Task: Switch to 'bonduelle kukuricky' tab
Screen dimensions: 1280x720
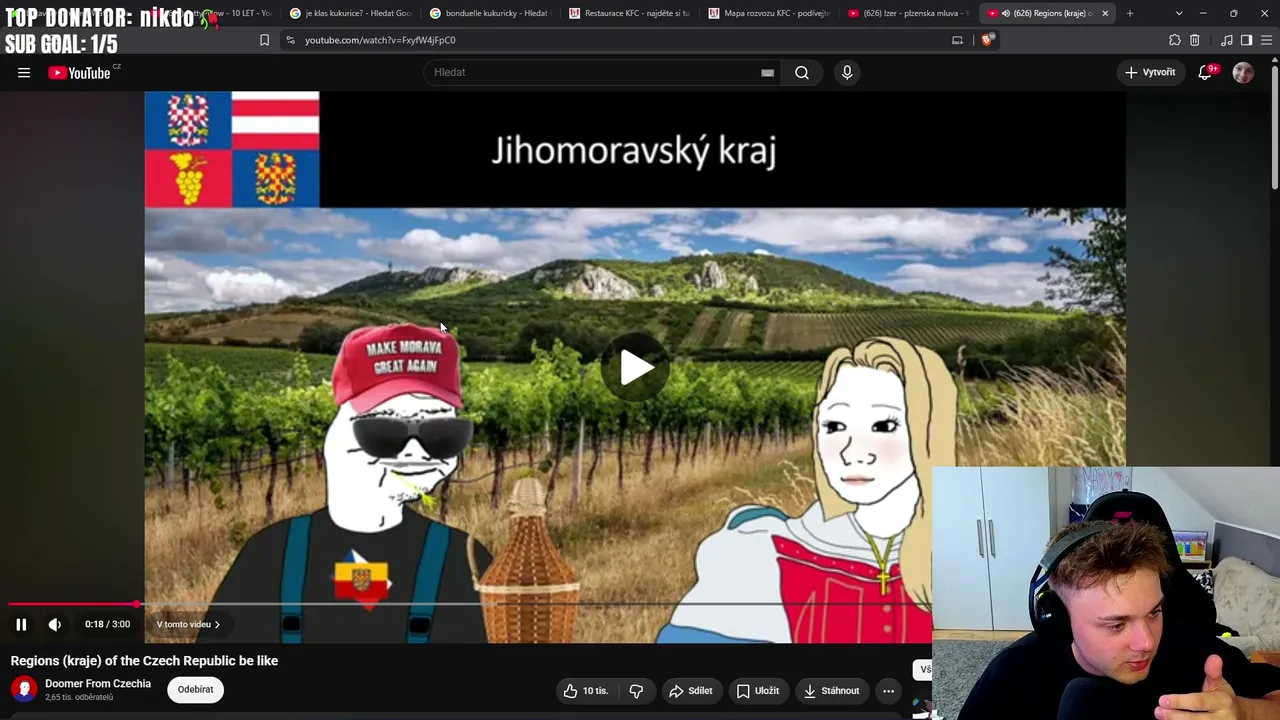Action: 490,13
